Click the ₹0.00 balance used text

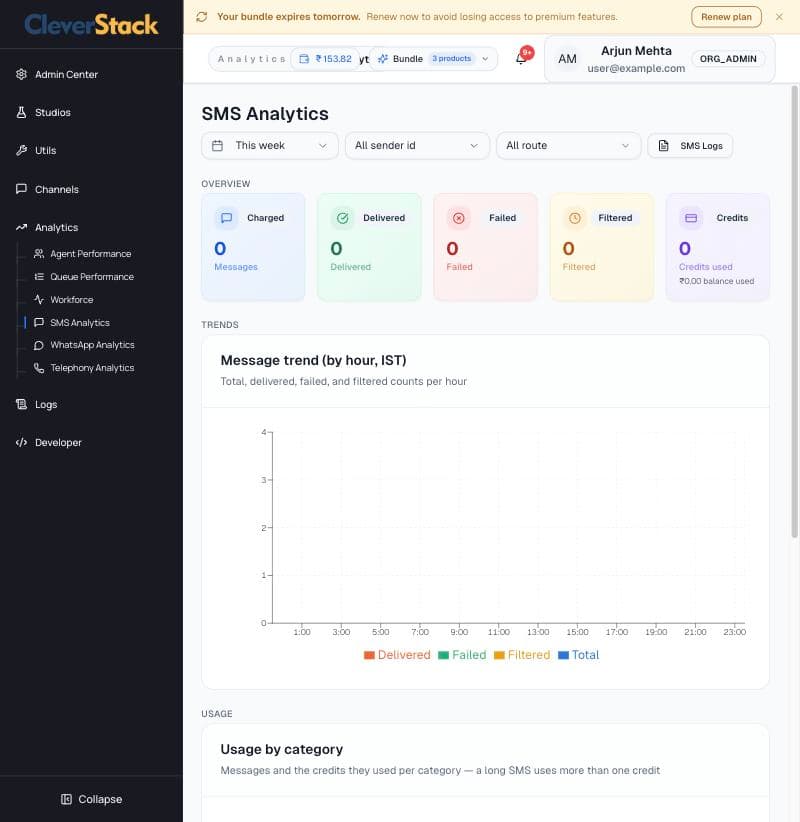tap(717, 281)
